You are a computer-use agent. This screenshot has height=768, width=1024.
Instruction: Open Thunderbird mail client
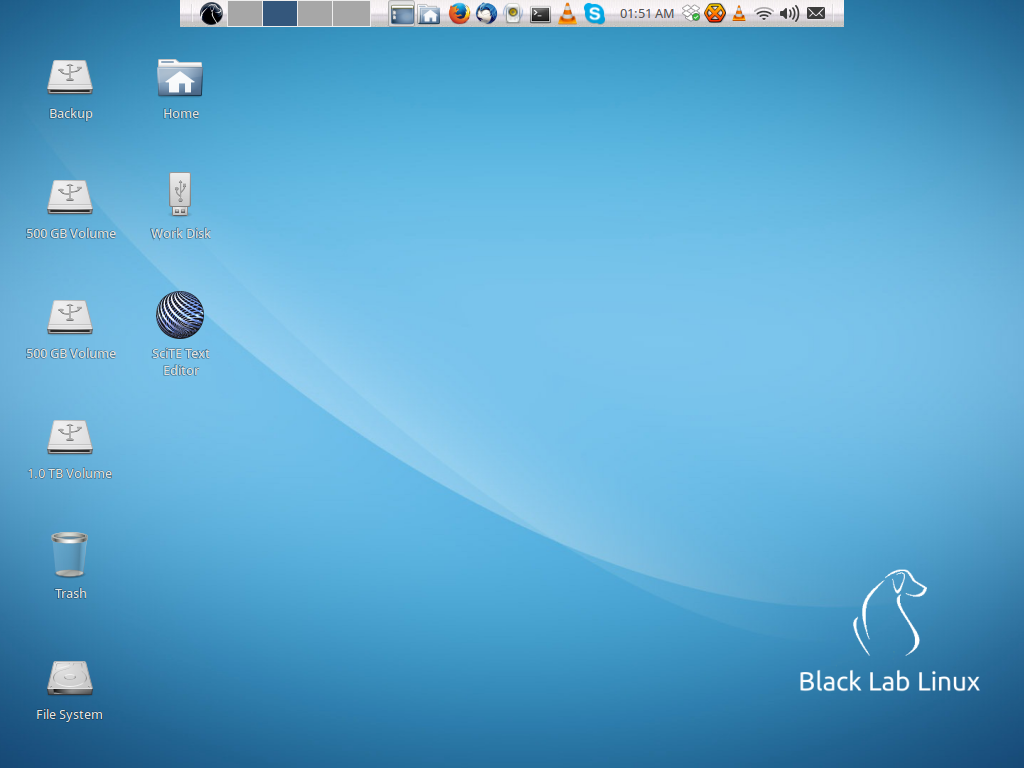coord(486,14)
